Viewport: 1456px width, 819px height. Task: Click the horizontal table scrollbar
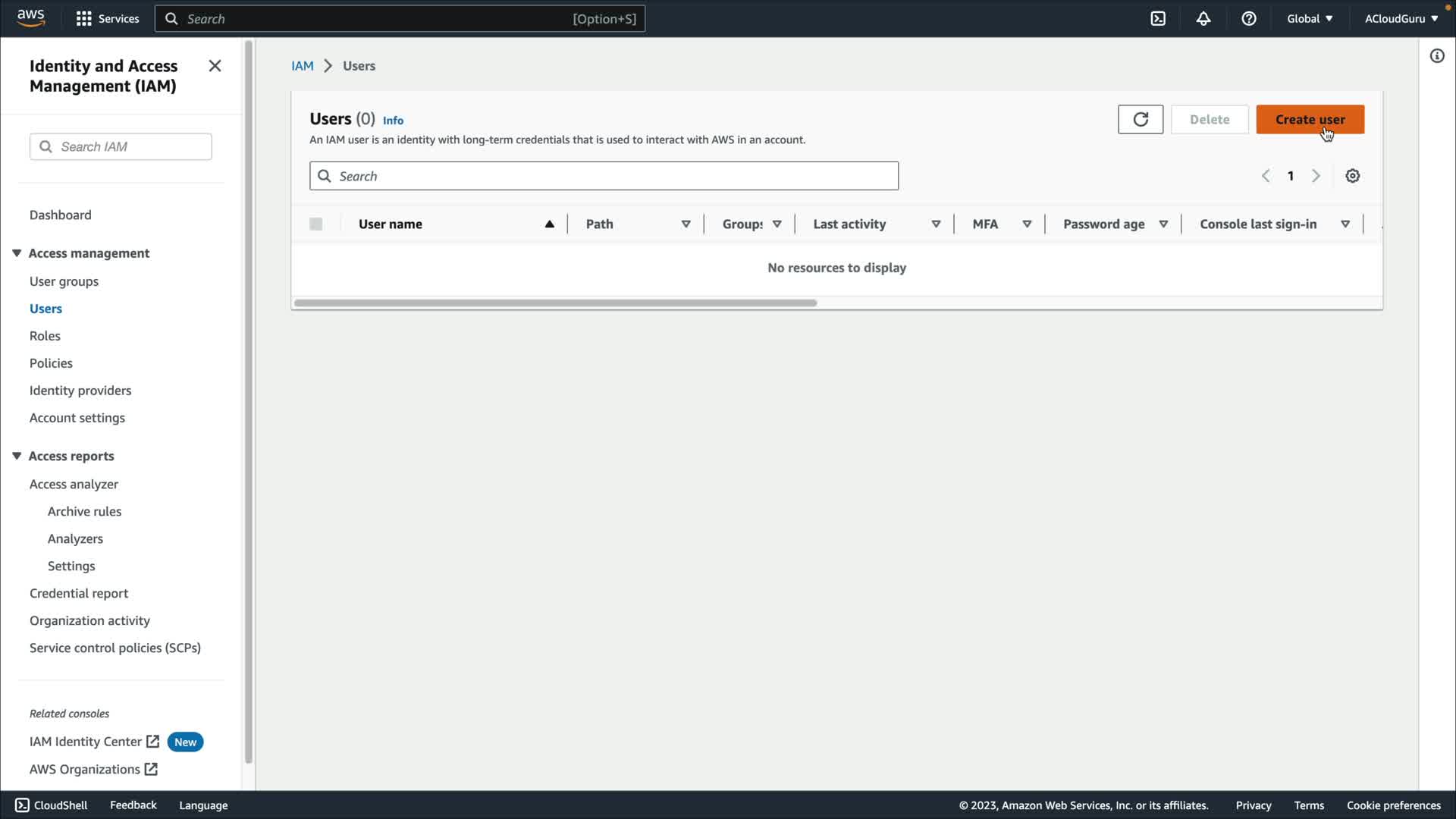click(x=555, y=303)
